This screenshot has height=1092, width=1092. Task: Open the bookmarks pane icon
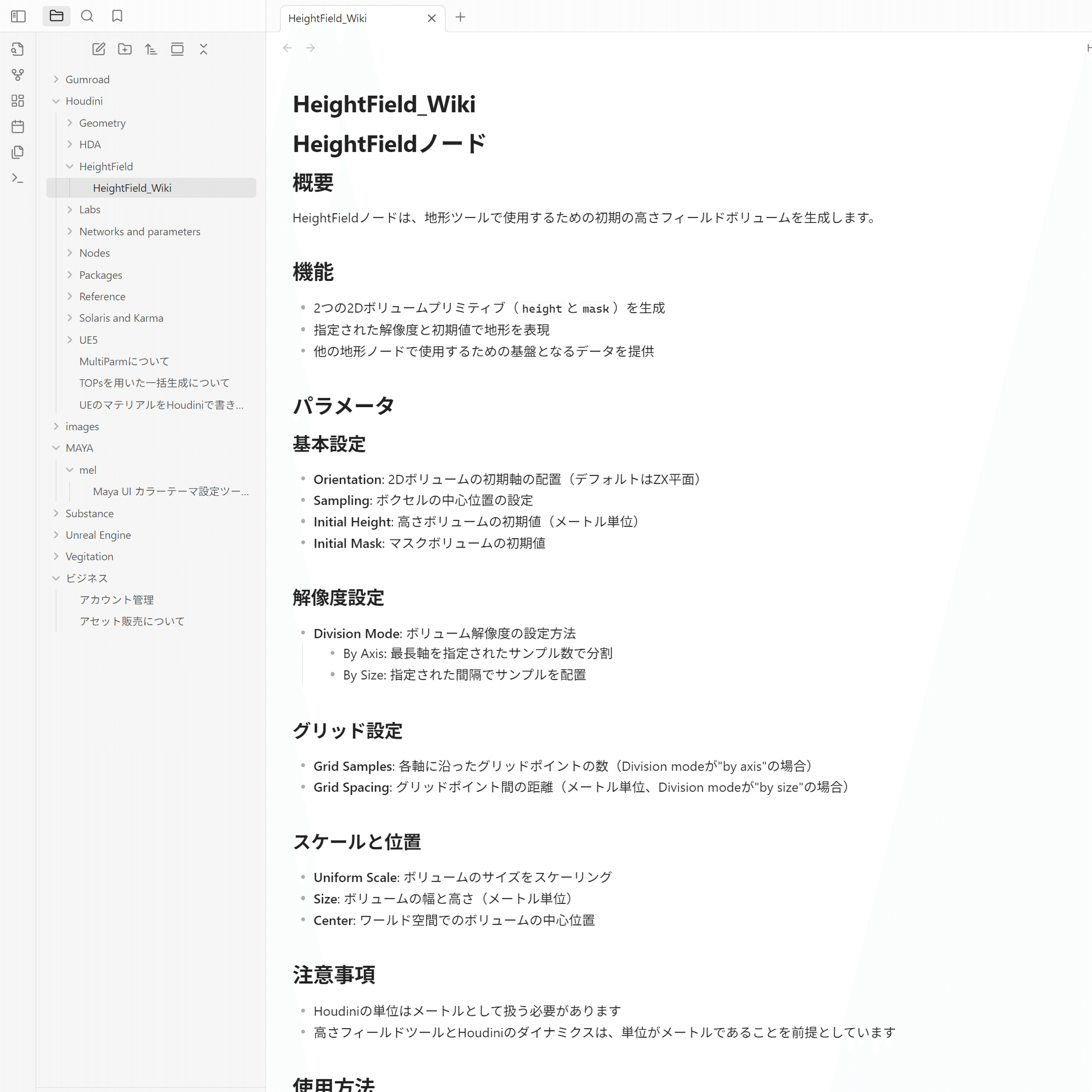[117, 16]
